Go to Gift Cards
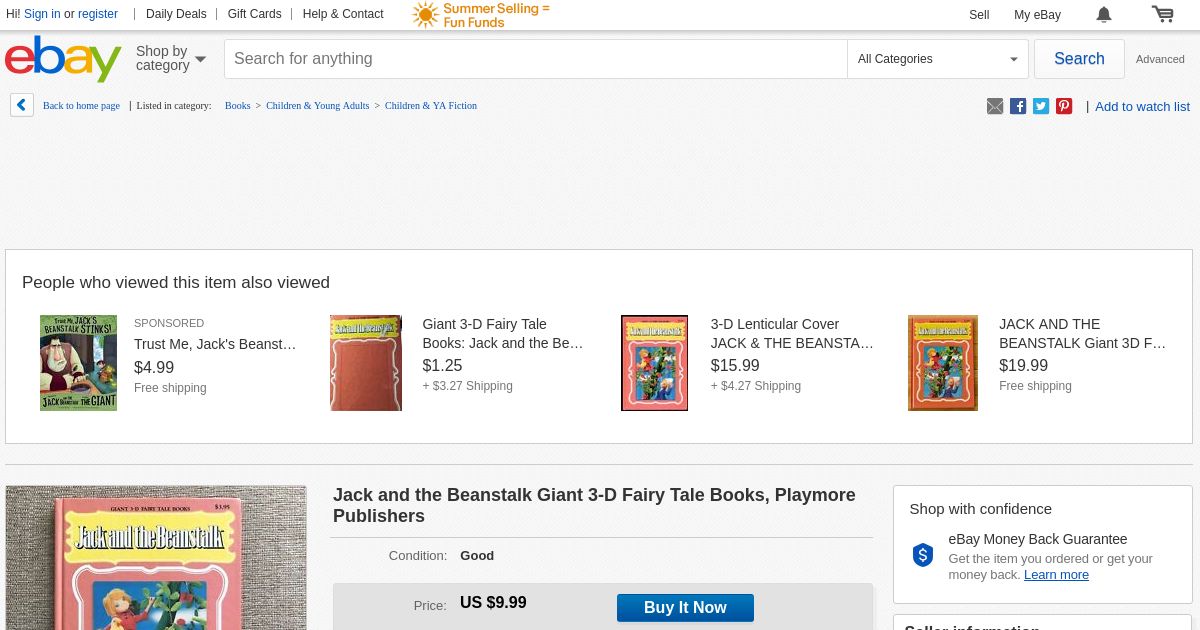Image resolution: width=1200 pixels, height=630 pixels. coord(254,14)
